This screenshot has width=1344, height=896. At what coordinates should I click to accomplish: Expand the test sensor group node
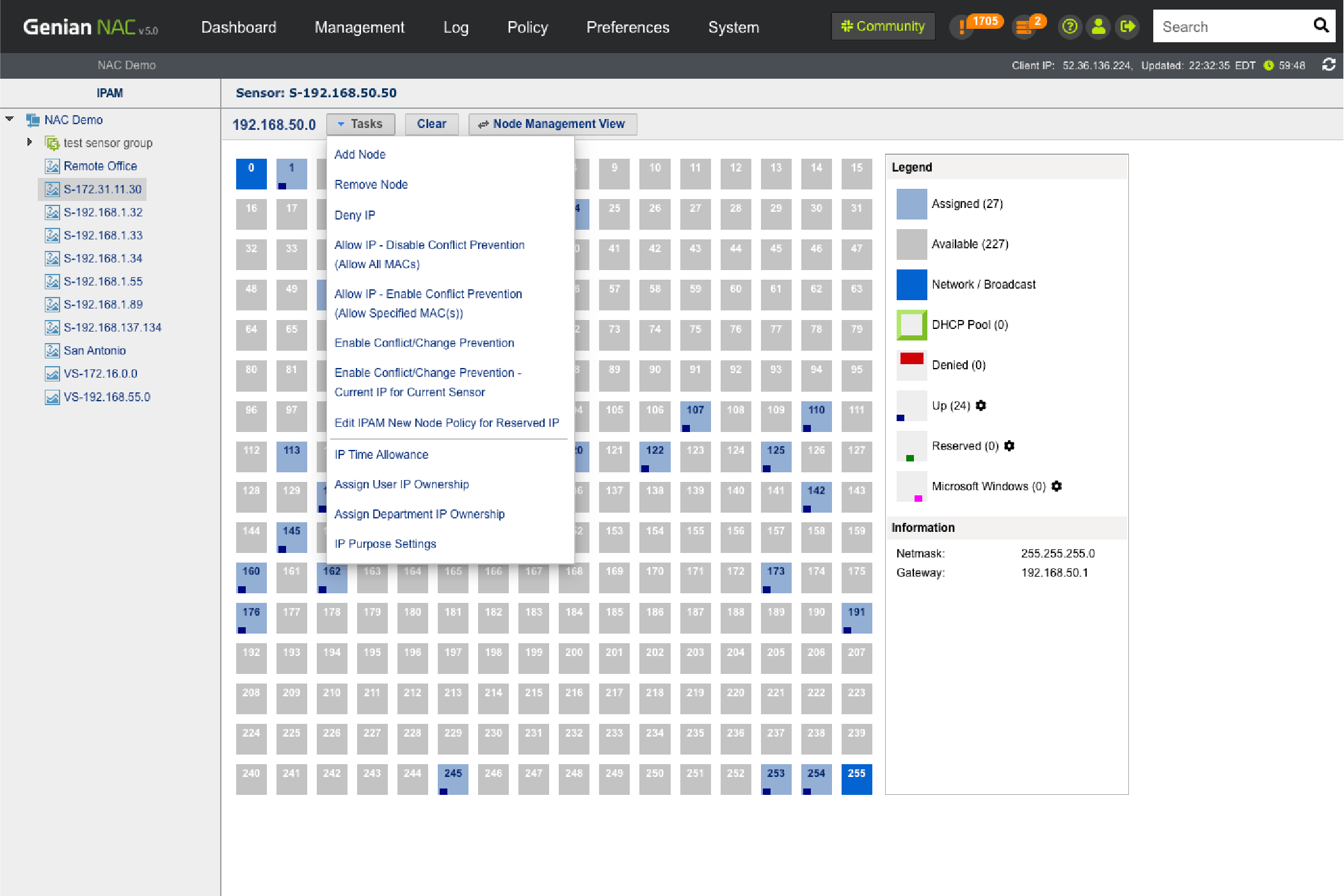[29, 142]
